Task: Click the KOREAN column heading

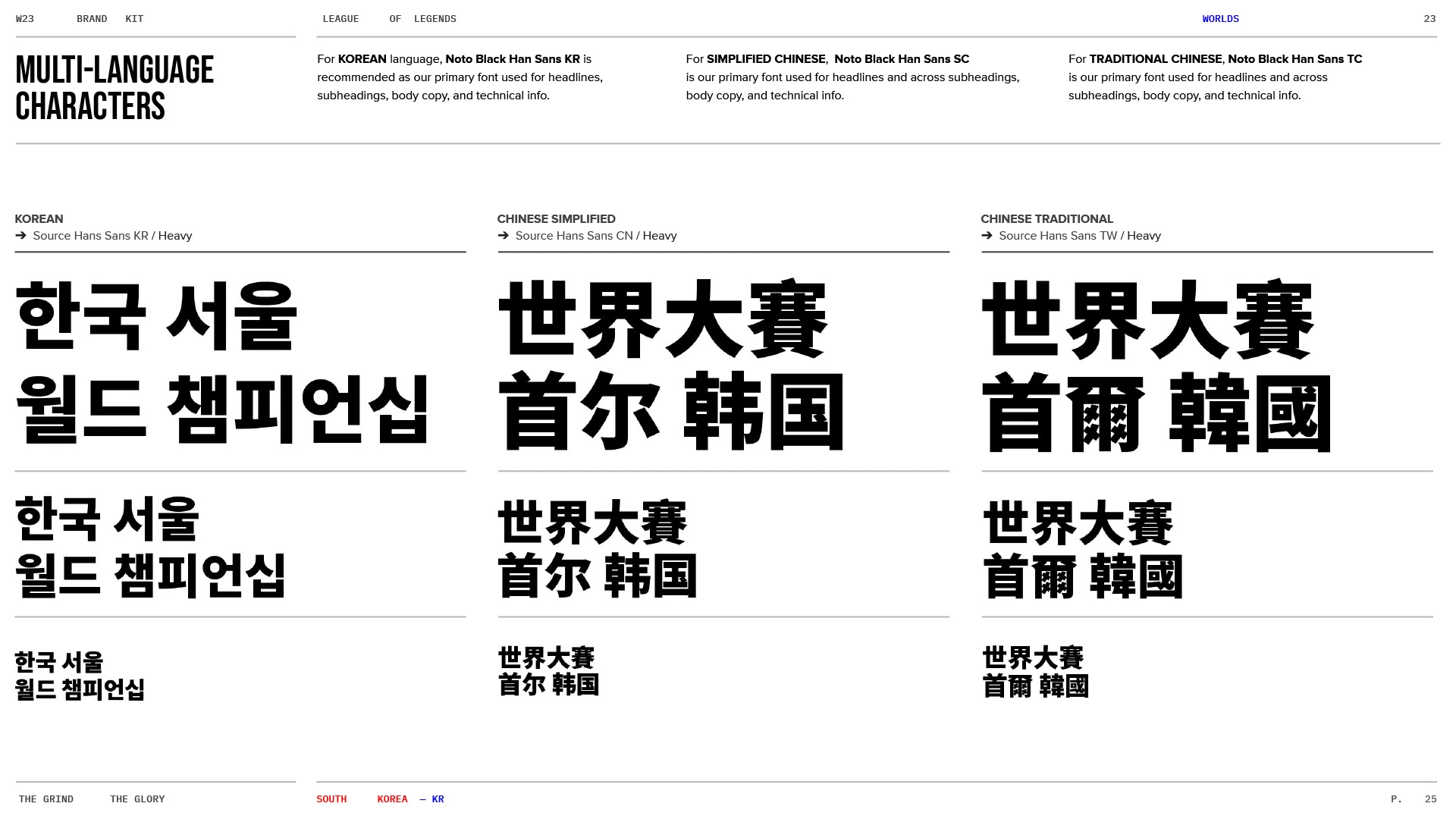Action: (x=39, y=219)
